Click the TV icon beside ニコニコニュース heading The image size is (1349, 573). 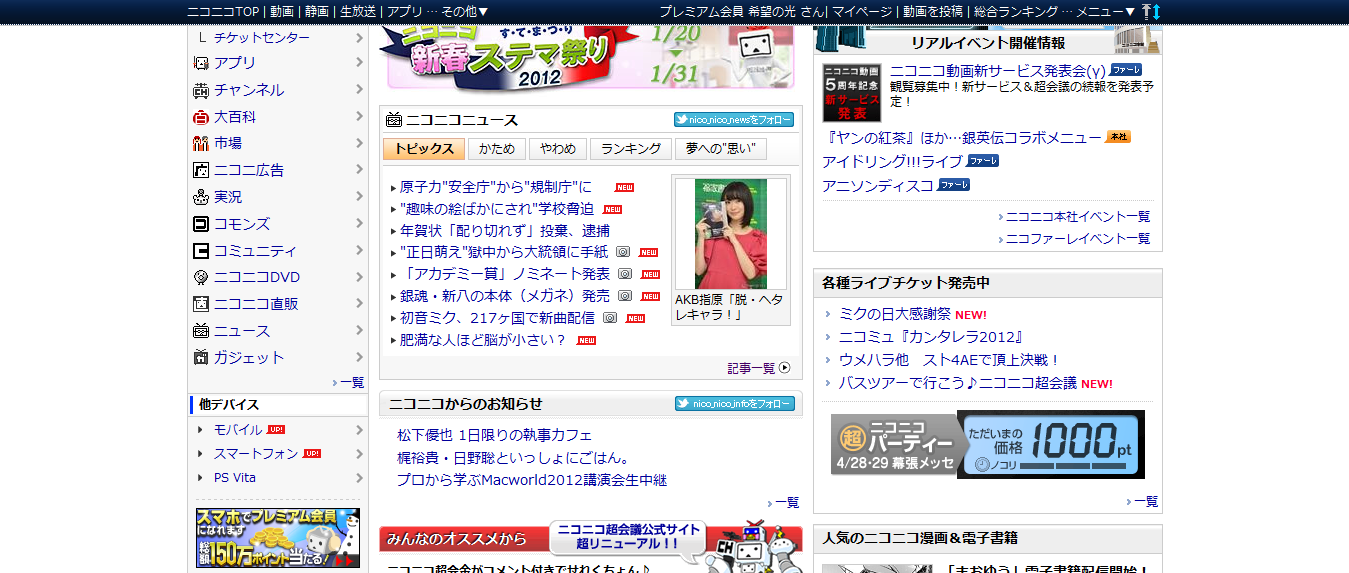tap(393, 120)
